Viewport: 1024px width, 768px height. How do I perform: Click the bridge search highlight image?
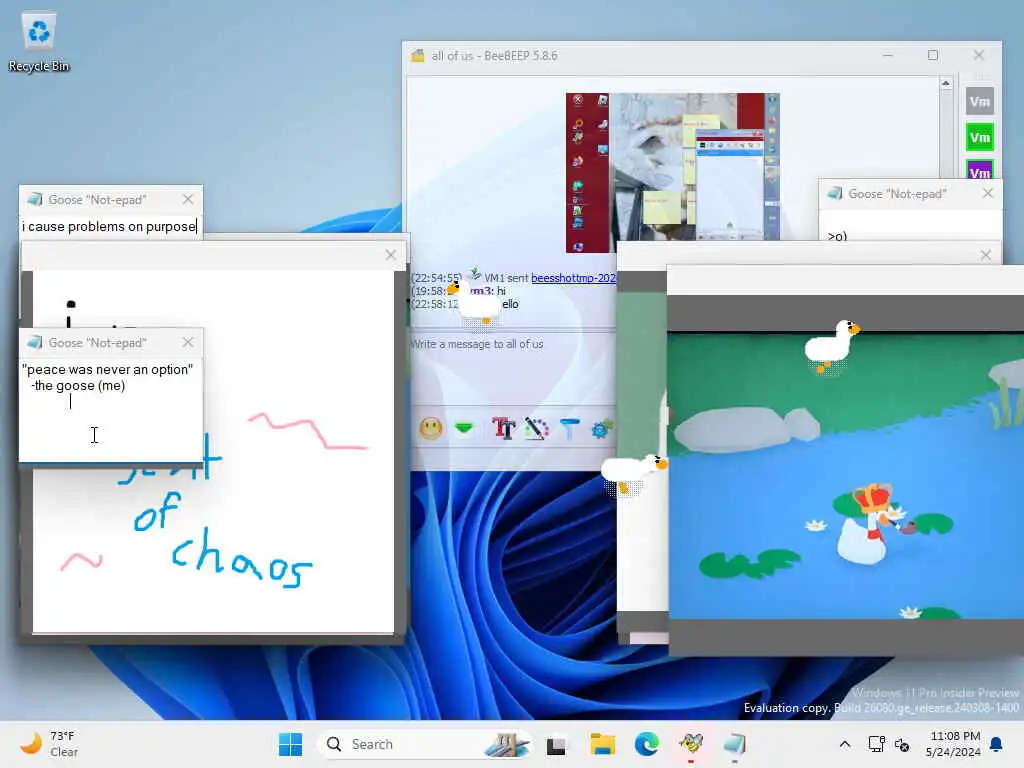pos(506,744)
